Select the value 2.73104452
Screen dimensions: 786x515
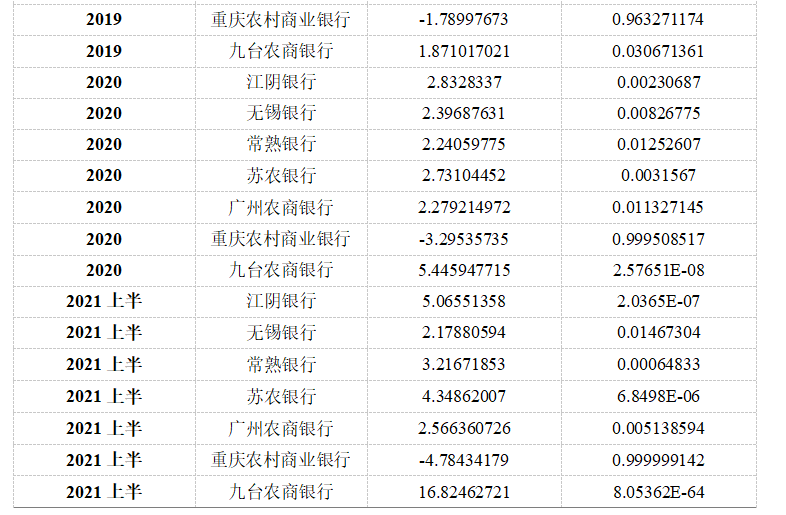tap(464, 176)
